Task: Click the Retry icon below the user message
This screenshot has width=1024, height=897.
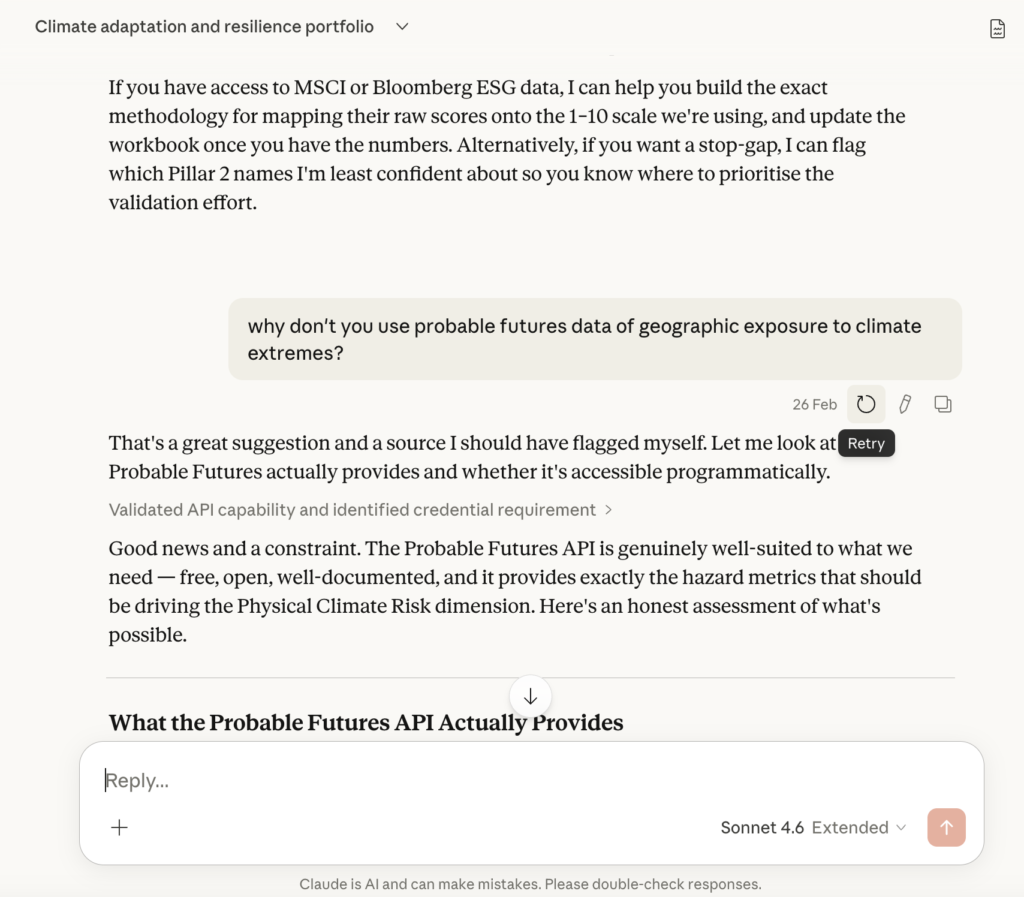Action: coord(866,404)
